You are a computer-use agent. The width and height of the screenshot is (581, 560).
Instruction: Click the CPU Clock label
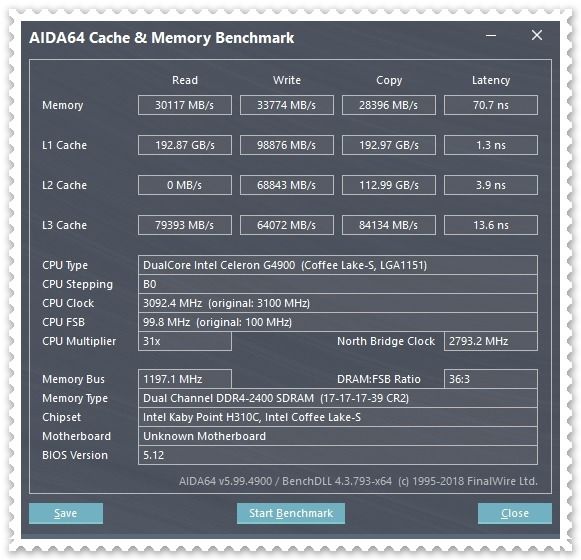click(68, 303)
